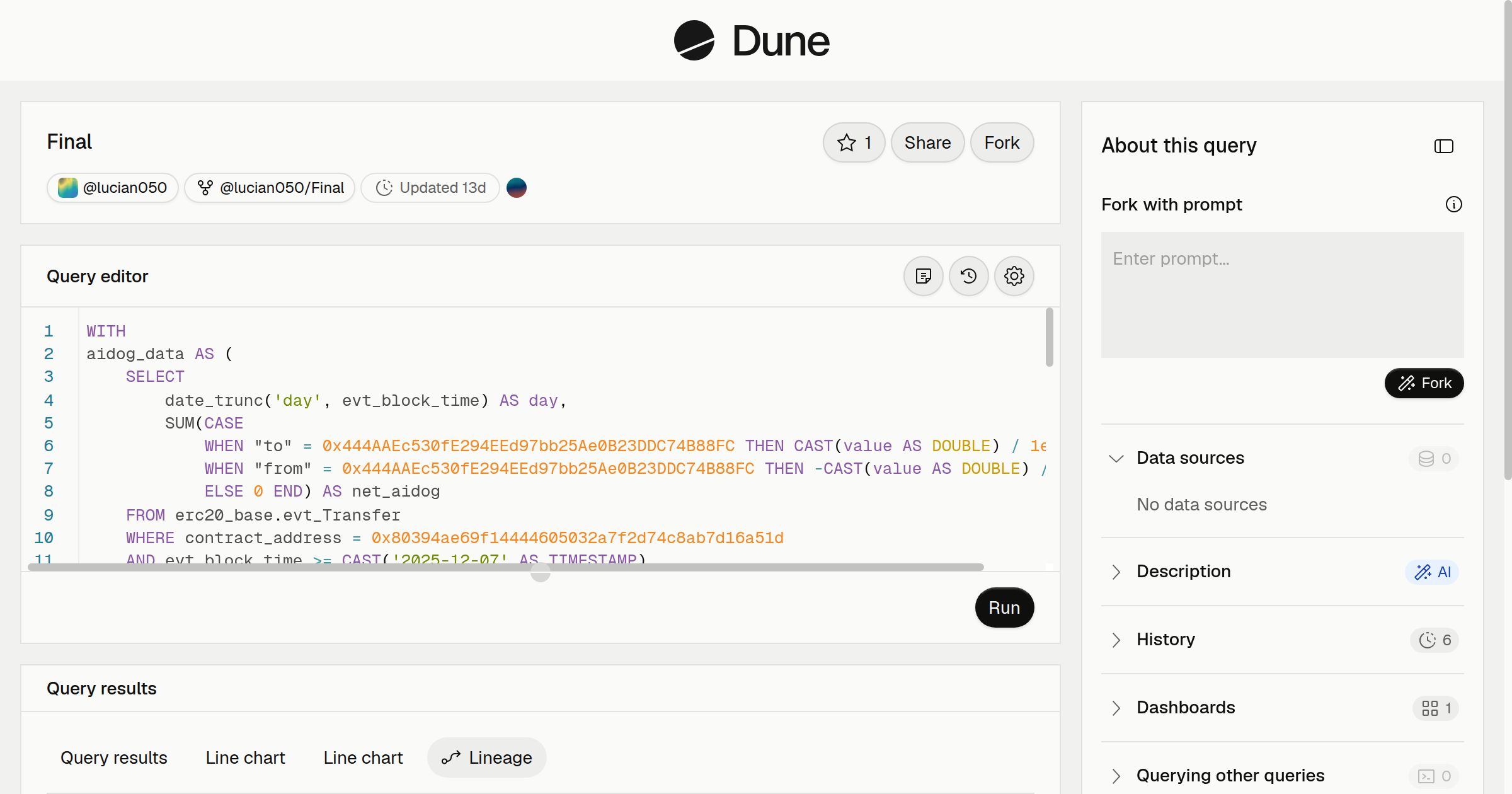Open the Lineage tab
This screenshot has height=794, width=1512.
tap(486, 757)
